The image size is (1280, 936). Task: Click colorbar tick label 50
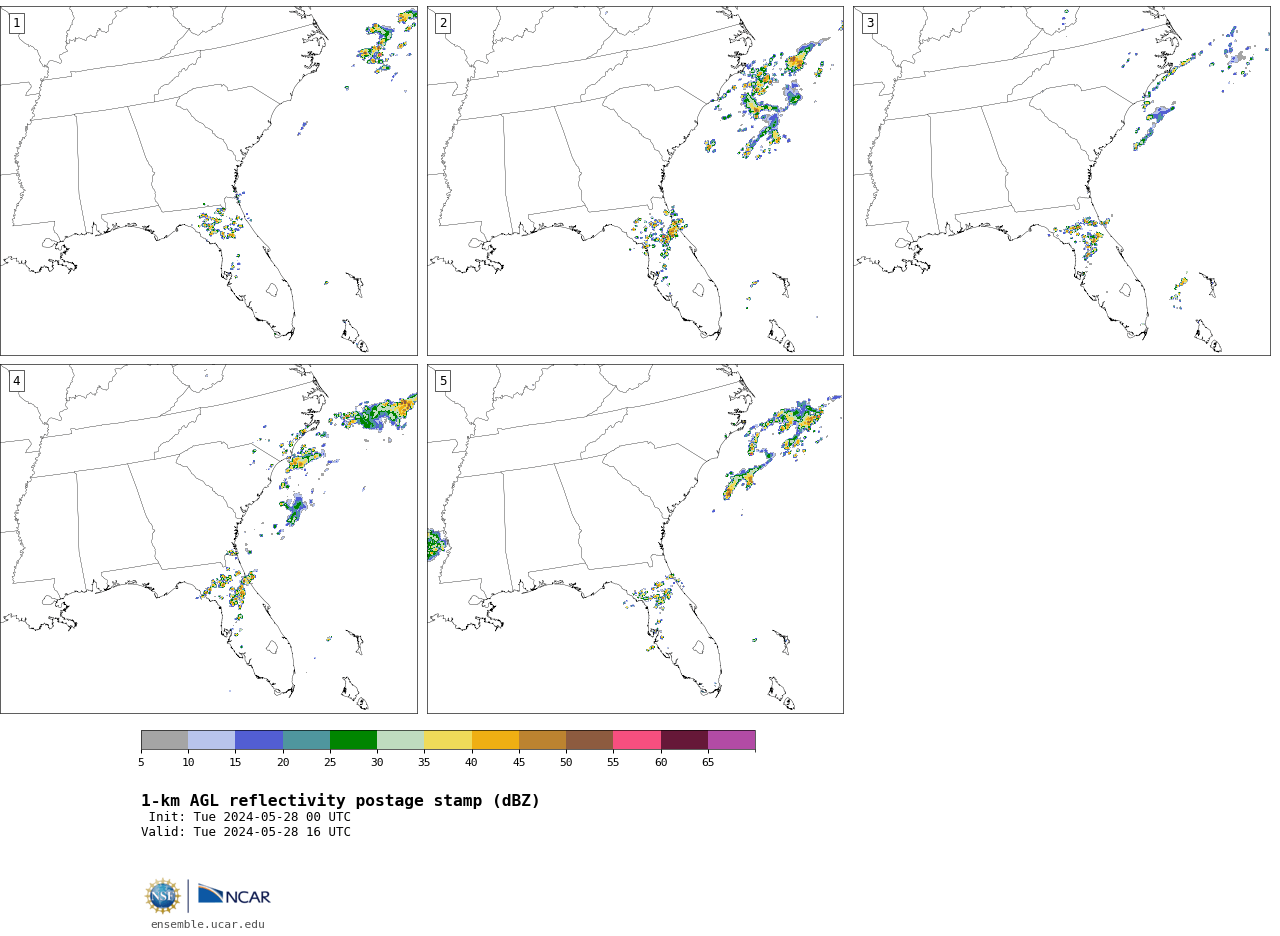[566, 763]
